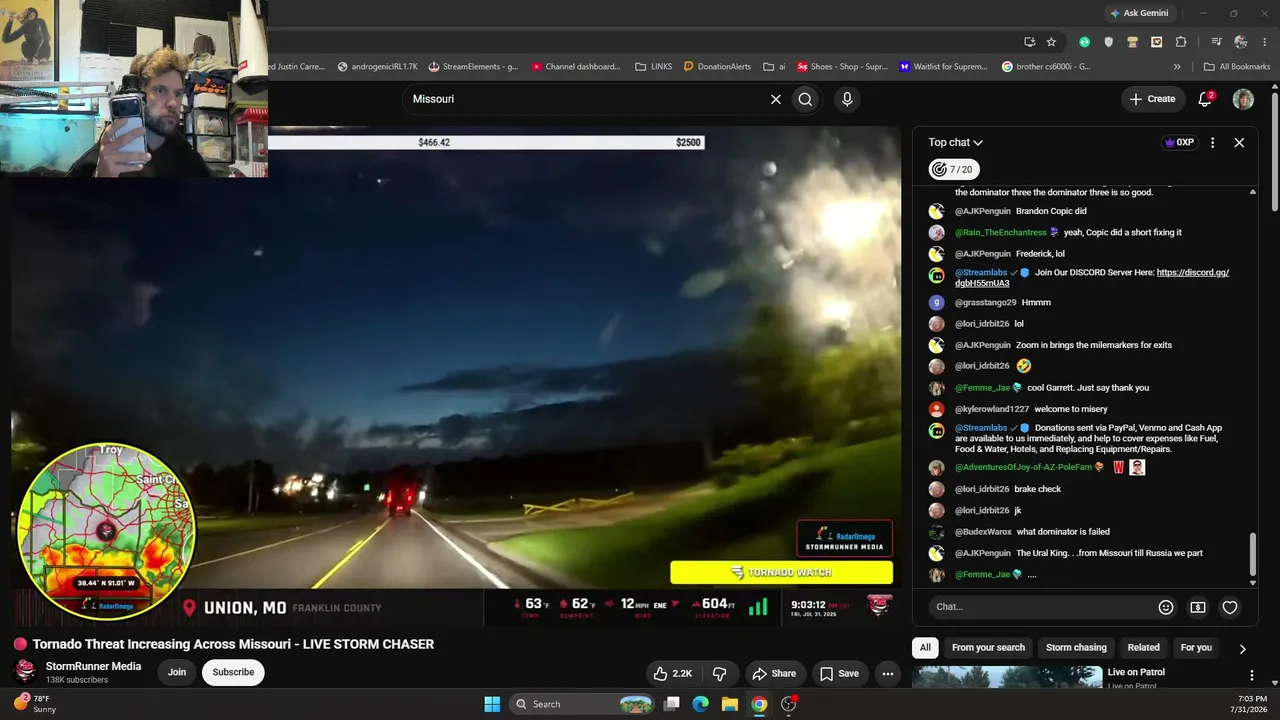This screenshot has height=720, width=1280.
Task: Open the YouTube account avatar menu
Action: coord(1243,99)
